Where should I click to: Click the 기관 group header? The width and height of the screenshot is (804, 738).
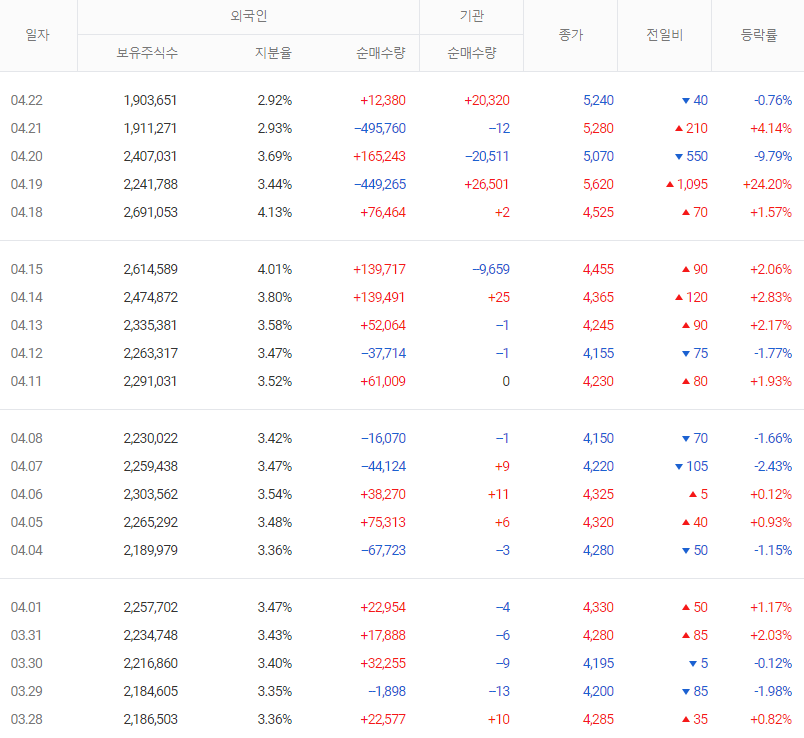tap(471, 16)
